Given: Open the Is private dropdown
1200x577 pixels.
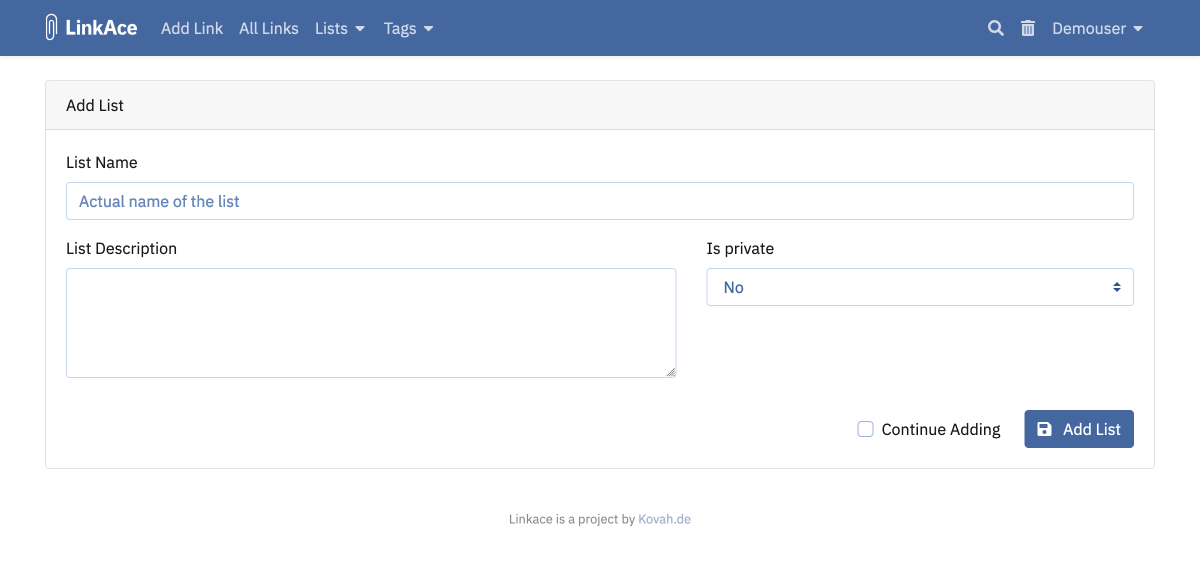Looking at the screenshot, I should pyautogui.click(x=919, y=287).
